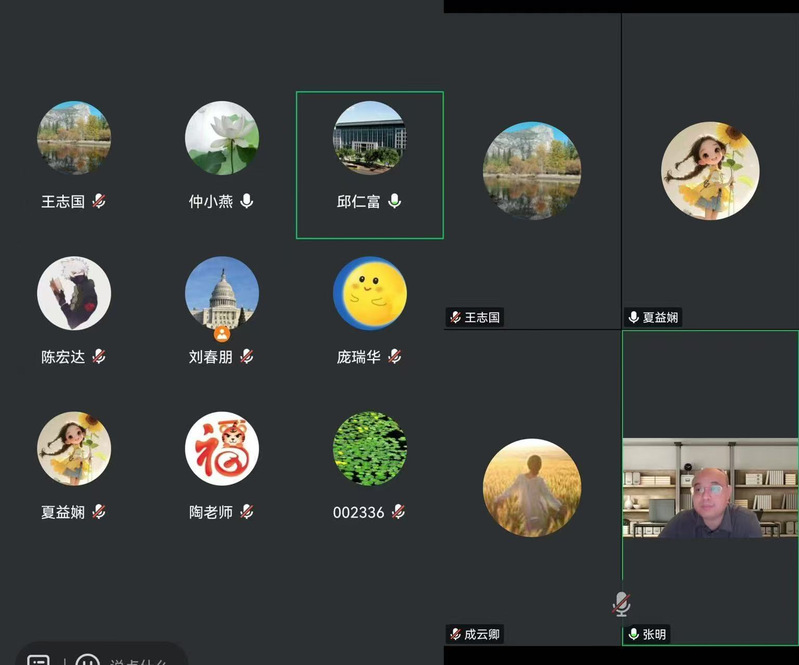The width and height of the screenshot is (799, 665).
Task: Select 张明's live video tile
Action: 710,489
